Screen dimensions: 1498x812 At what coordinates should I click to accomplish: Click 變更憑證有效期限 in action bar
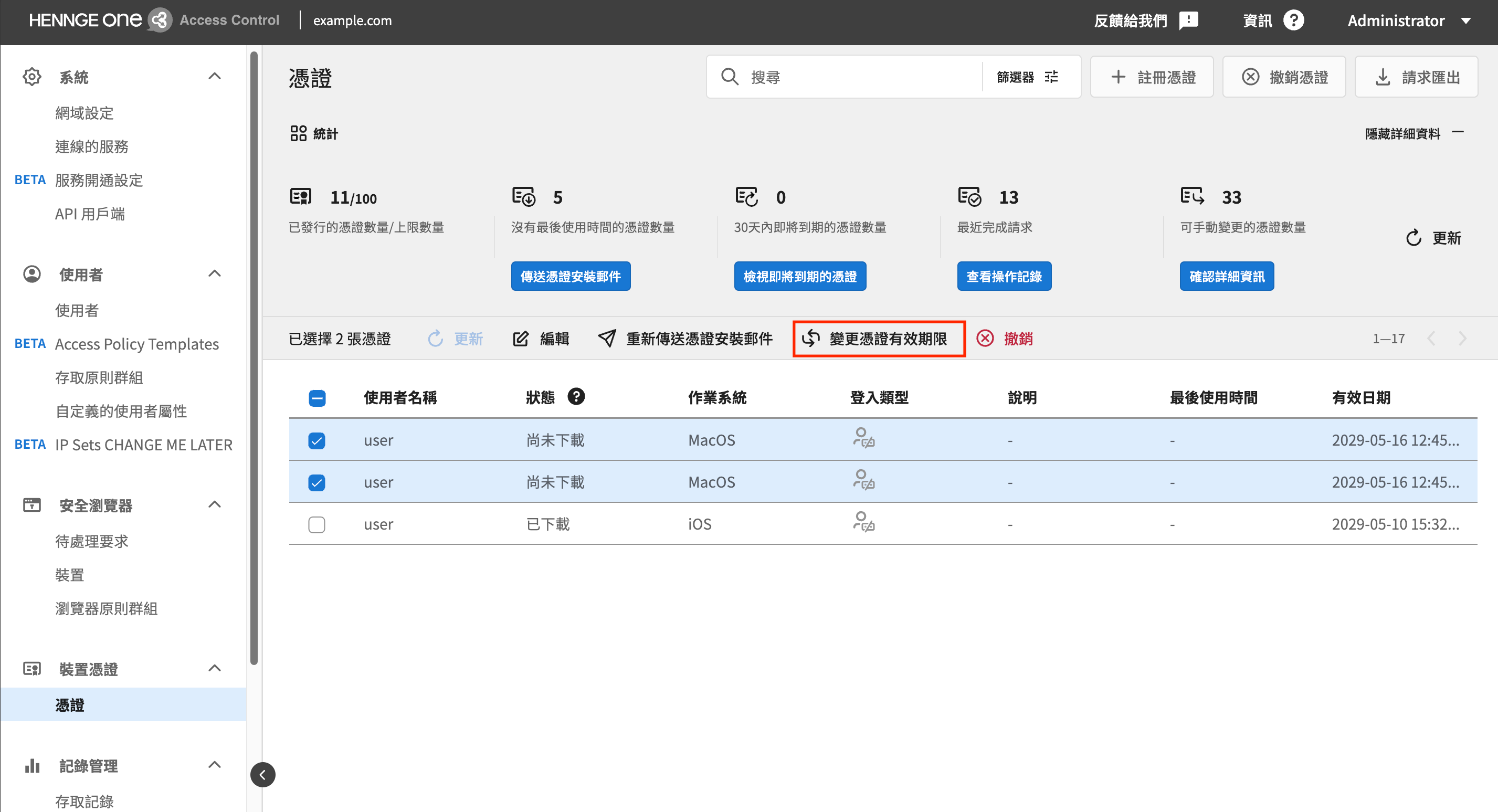[875, 339]
